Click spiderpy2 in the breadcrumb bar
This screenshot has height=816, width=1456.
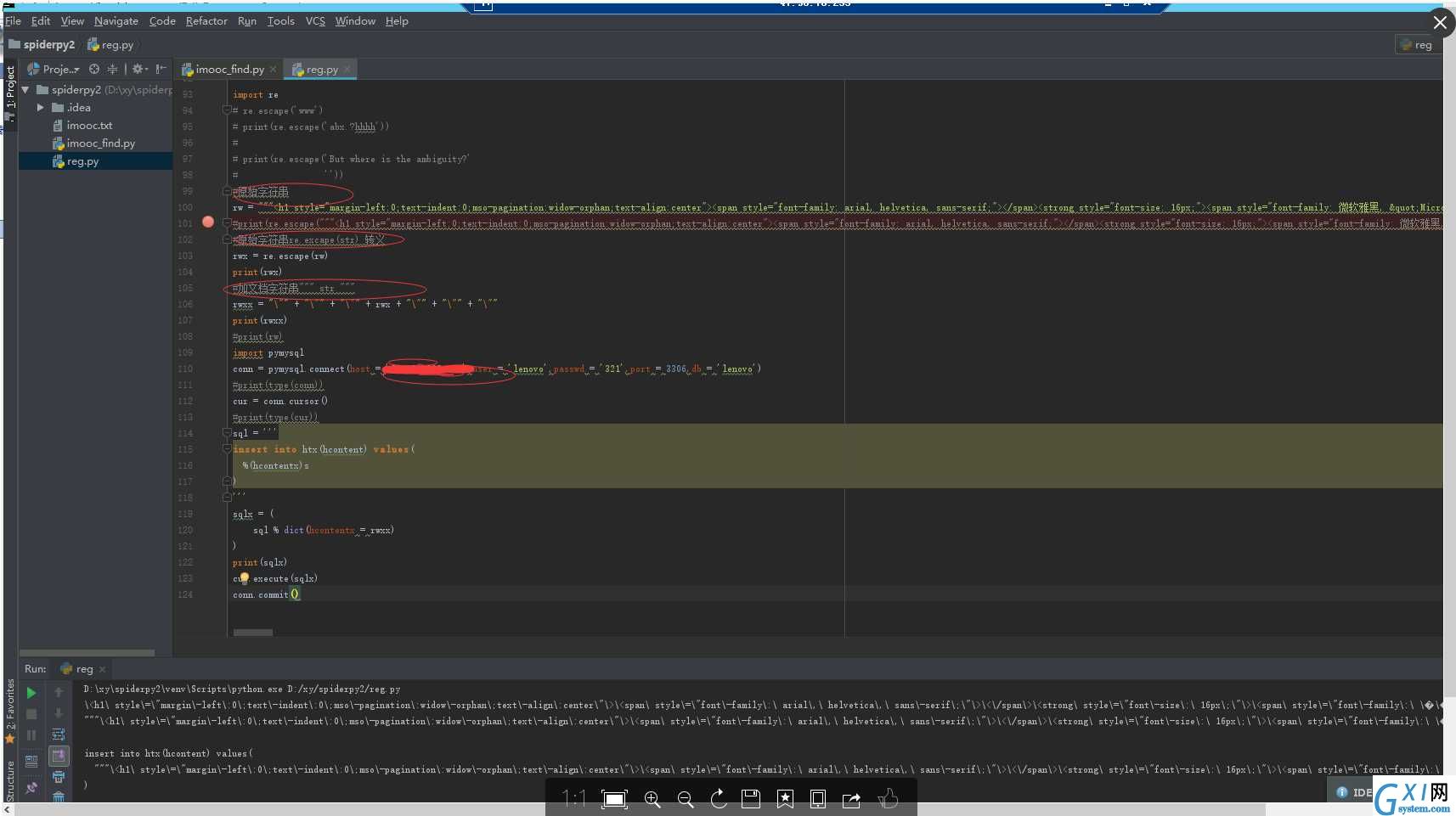pyautogui.click(x=42, y=45)
